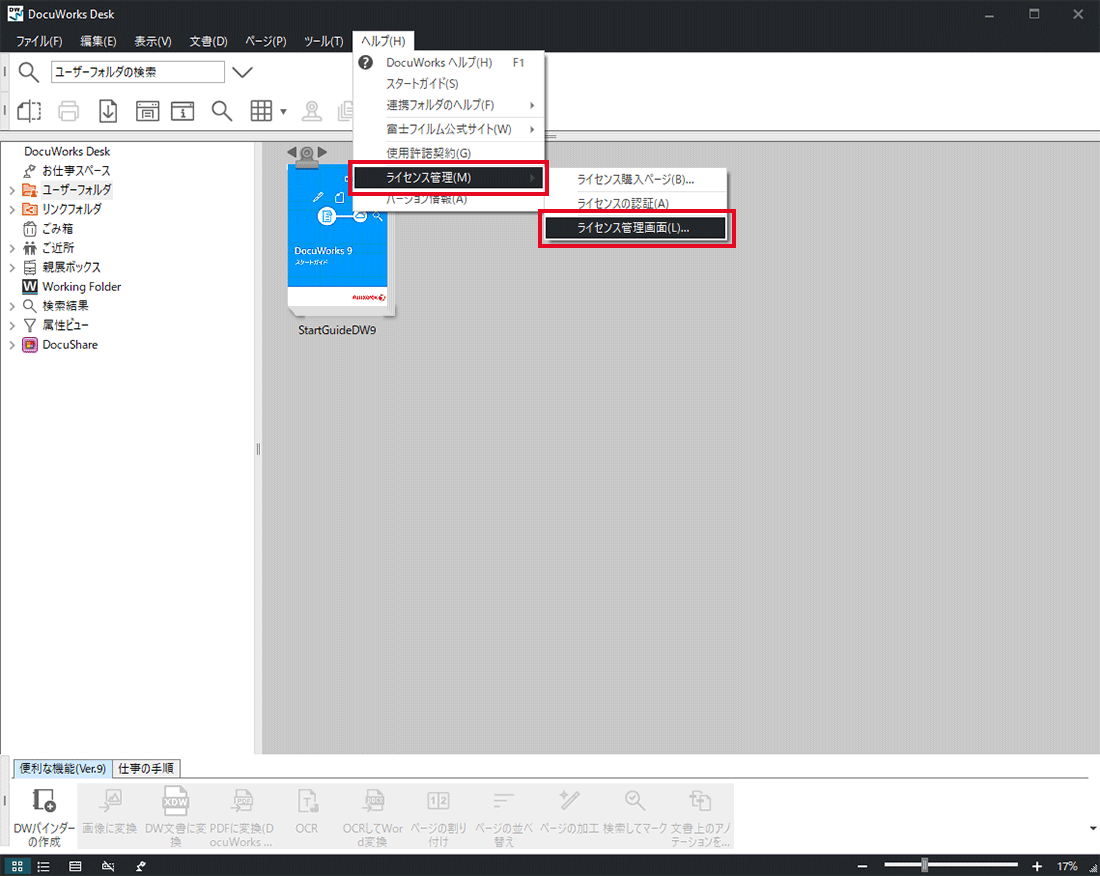This screenshot has height=876, width=1100.
Task: Click the ごみ箱 trash bin icon
Action: pos(29,229)
